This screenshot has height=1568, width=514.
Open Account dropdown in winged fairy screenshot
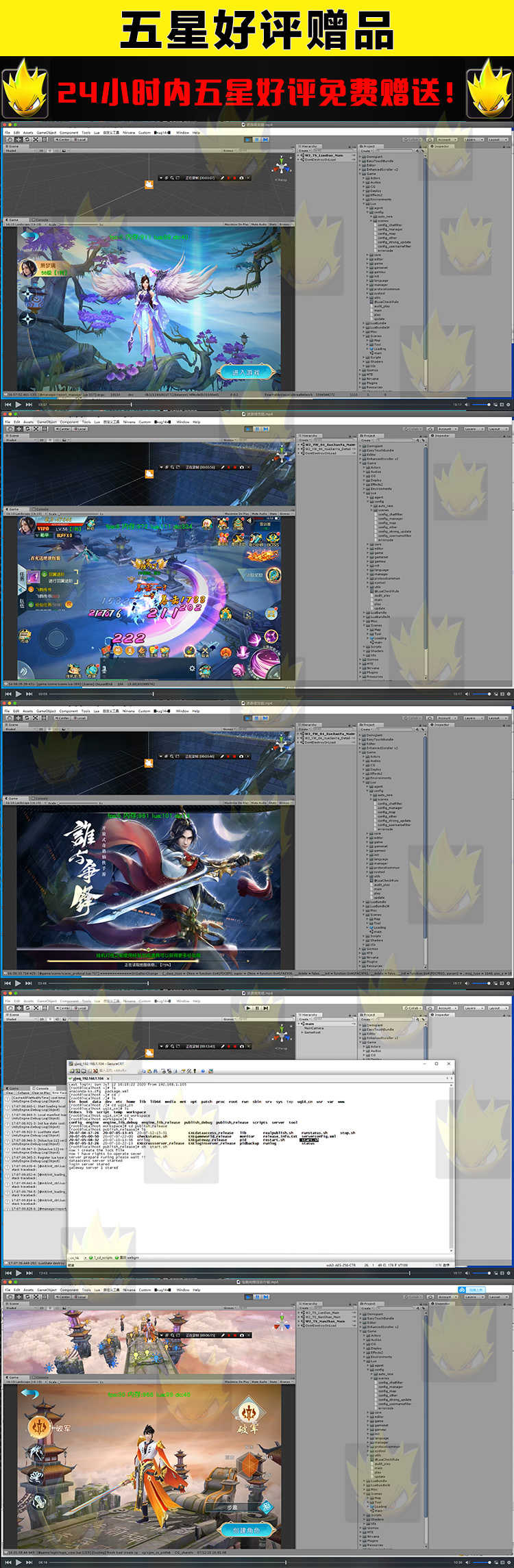point(446,139)
